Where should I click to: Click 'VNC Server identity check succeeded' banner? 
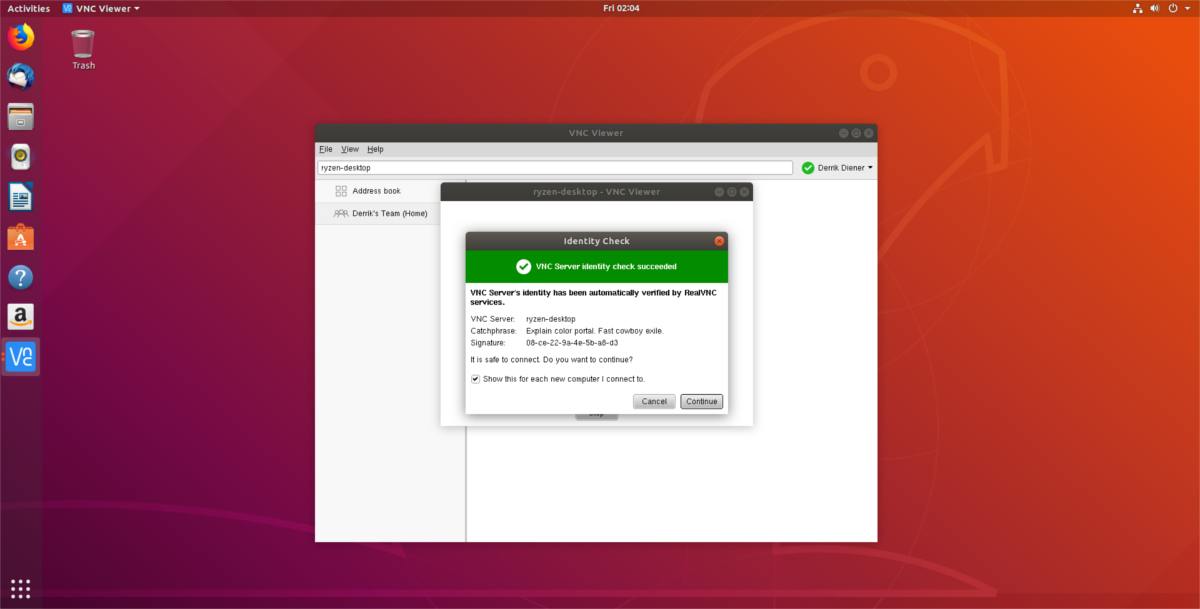click(x=597, y=267)
